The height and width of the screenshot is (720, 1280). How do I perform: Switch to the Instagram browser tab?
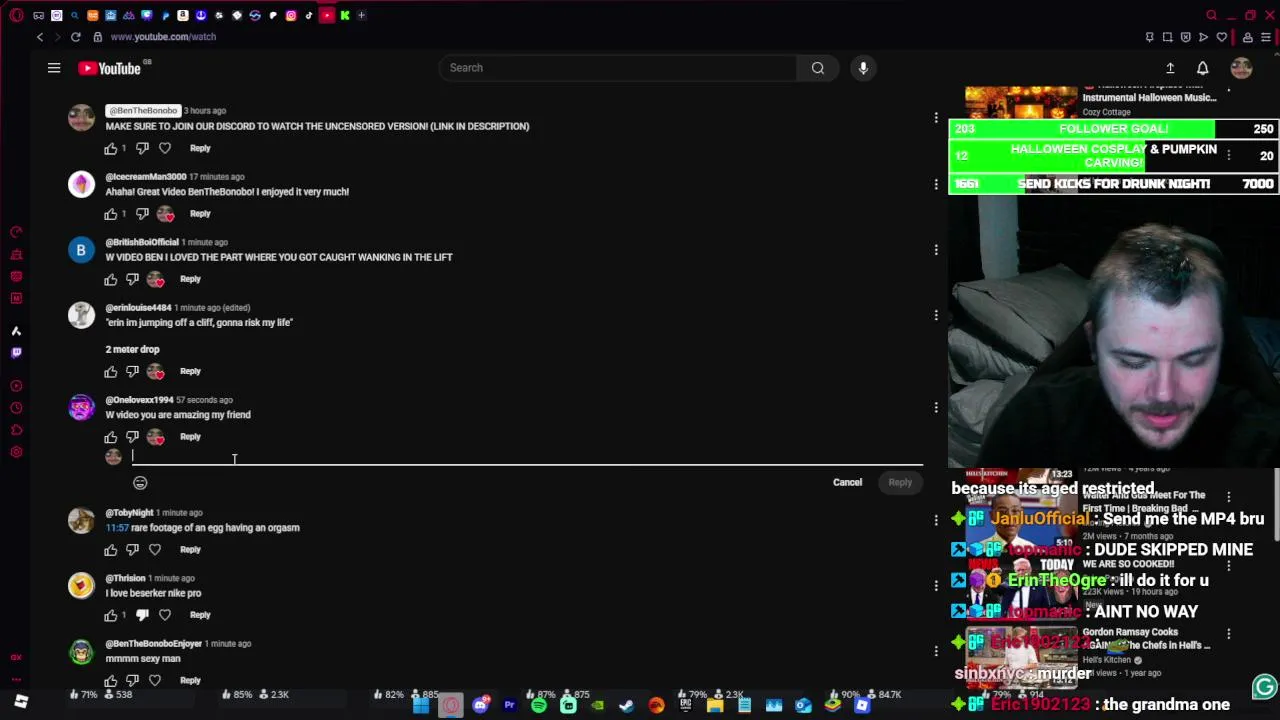point(291,15)
